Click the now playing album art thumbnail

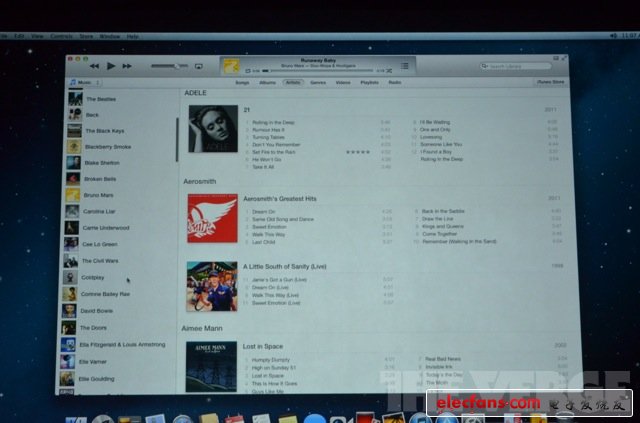pos(231,66)
